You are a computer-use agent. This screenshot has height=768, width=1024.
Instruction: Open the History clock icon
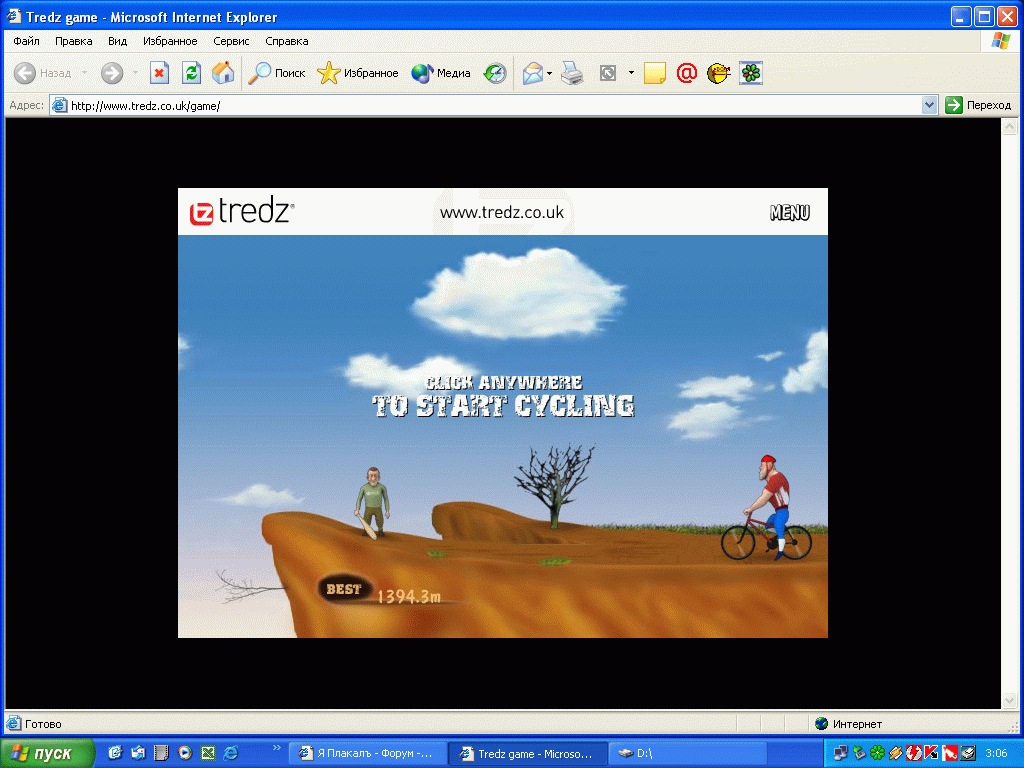[495, 73]
